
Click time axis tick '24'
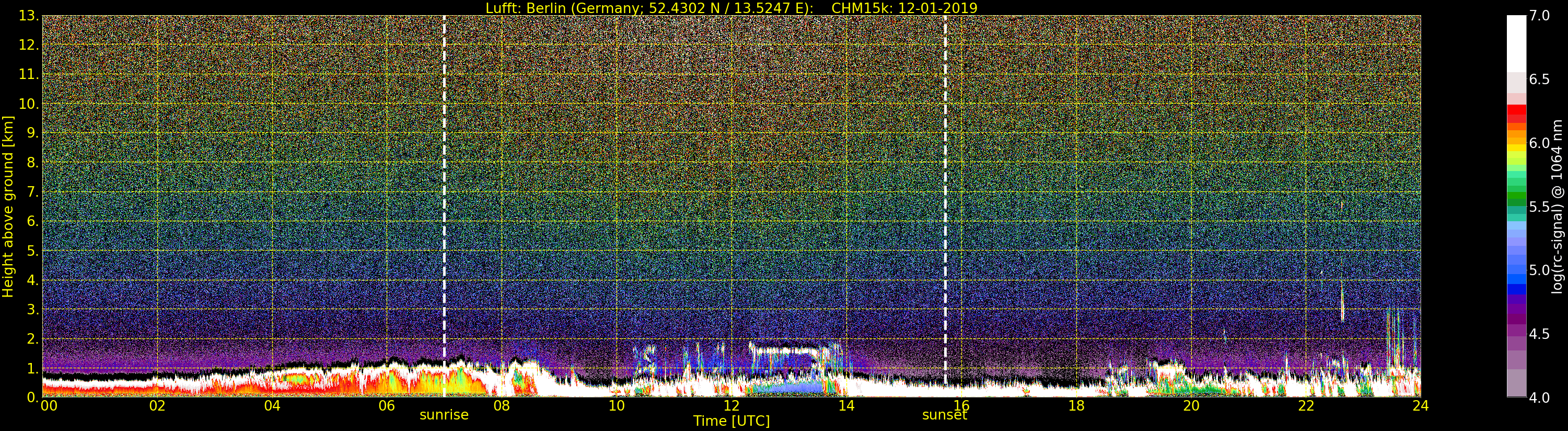coord(1421,405)
